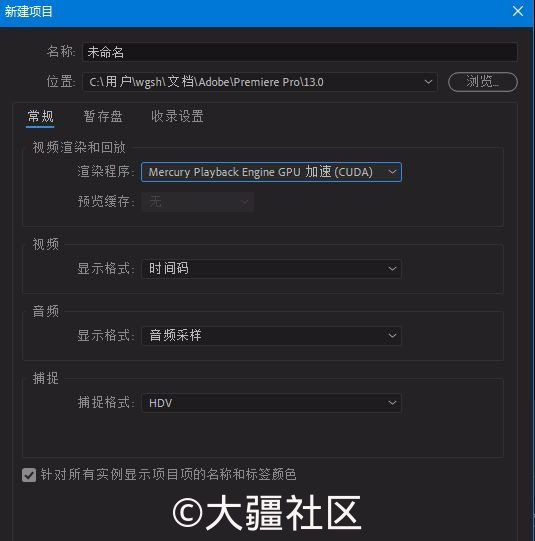Switch to the 暂存盘 tab
The image size is (535, 541).
103,117
